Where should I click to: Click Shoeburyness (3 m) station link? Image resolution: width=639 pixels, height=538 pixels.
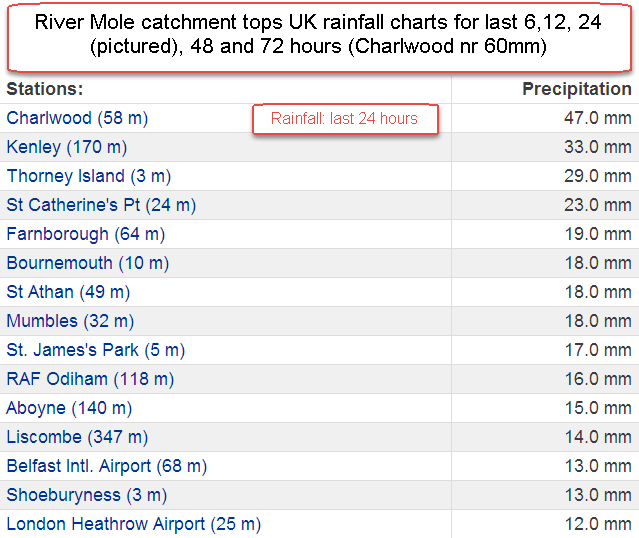(x=87, y=495)
